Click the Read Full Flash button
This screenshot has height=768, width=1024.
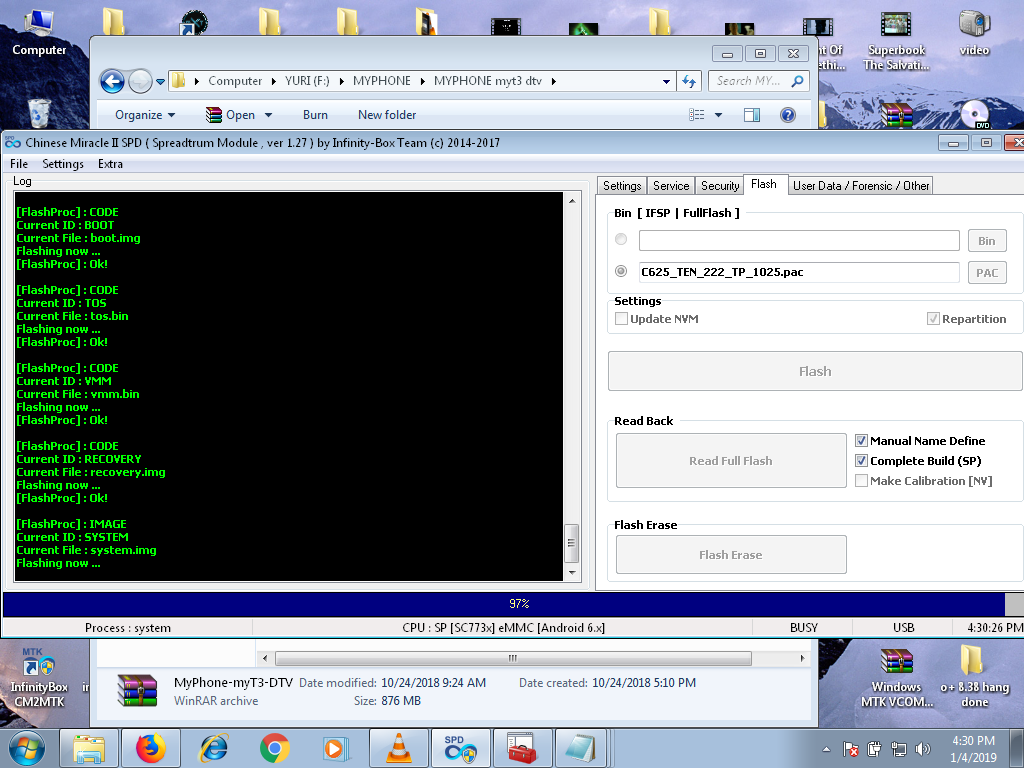click(x=731, y=460)
